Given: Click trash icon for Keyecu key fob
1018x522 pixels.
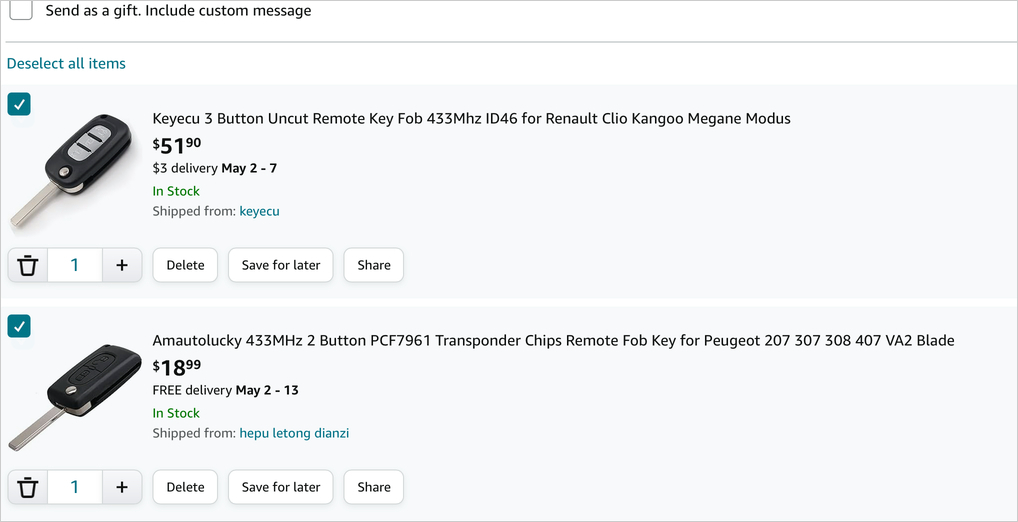Looking at the screenshot, I should tap(28, 265).
